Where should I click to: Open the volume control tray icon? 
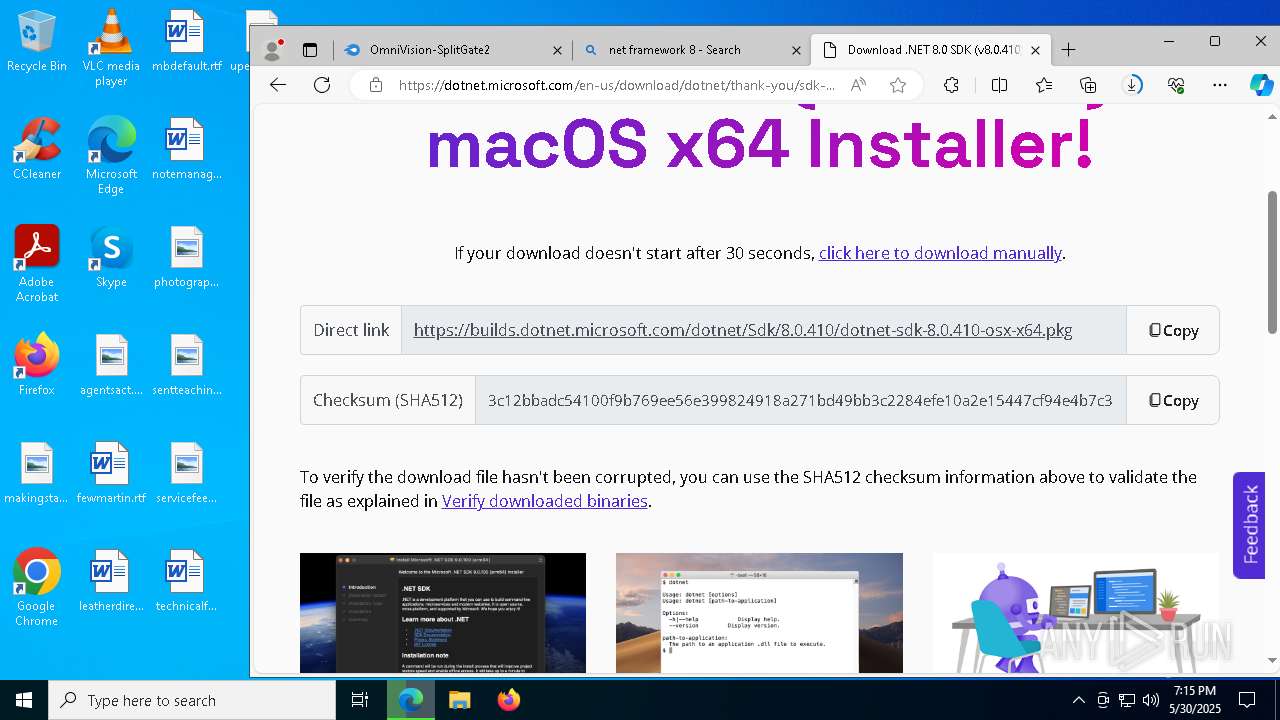pyautogui.click(x=1151, y=700)
